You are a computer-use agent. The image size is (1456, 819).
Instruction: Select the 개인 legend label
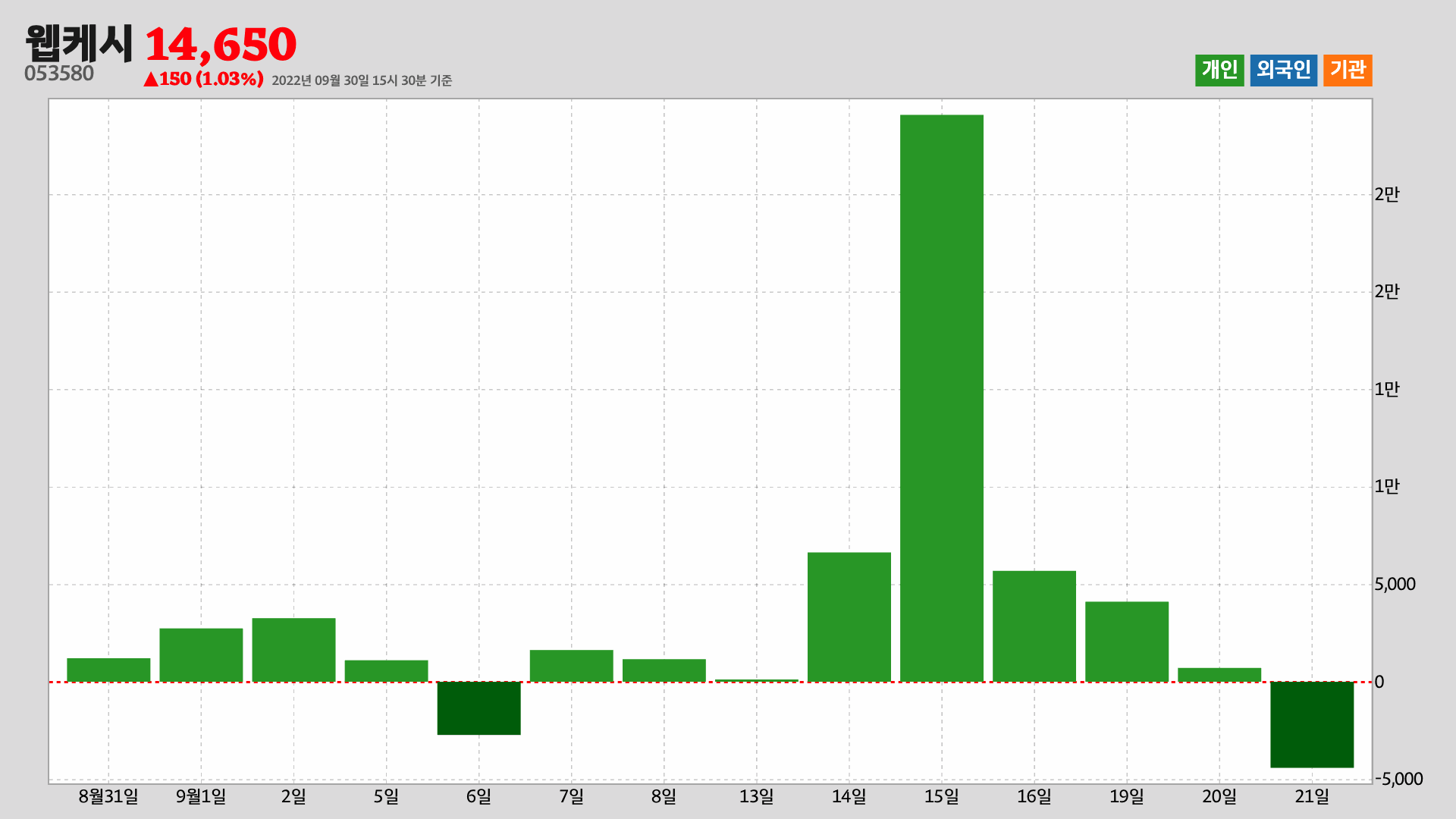coord(1219,71)
